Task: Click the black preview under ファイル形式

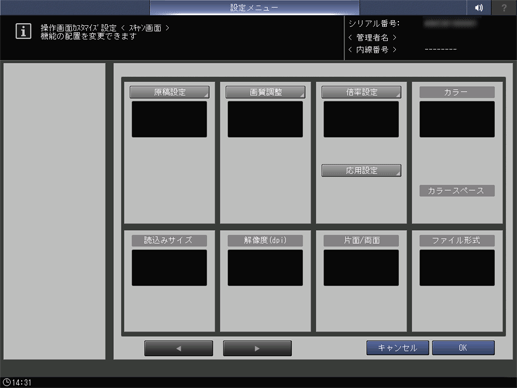Action: pyautogui.click(x=457, y=268)
